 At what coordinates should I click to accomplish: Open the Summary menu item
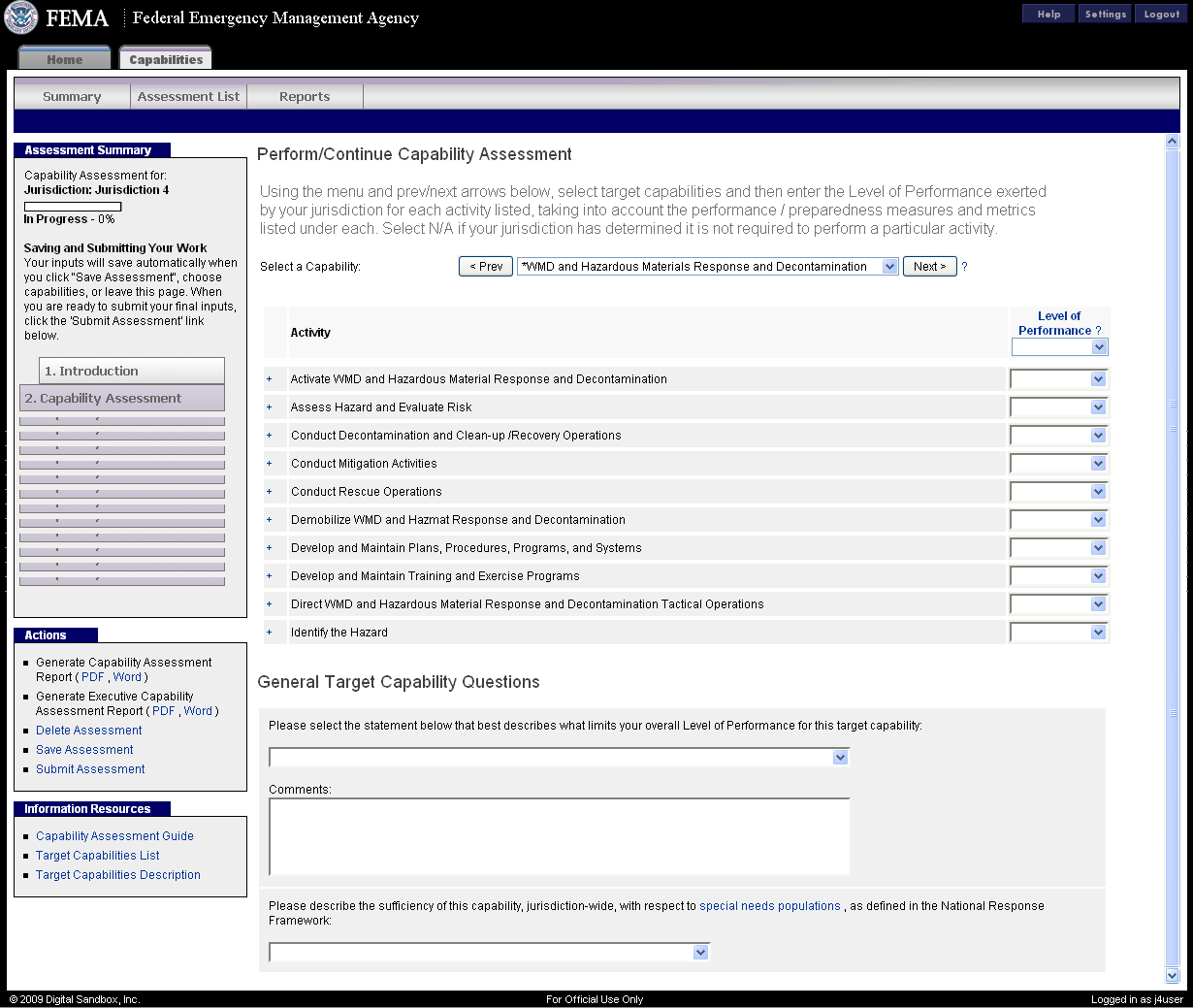[x=72, y=97]
